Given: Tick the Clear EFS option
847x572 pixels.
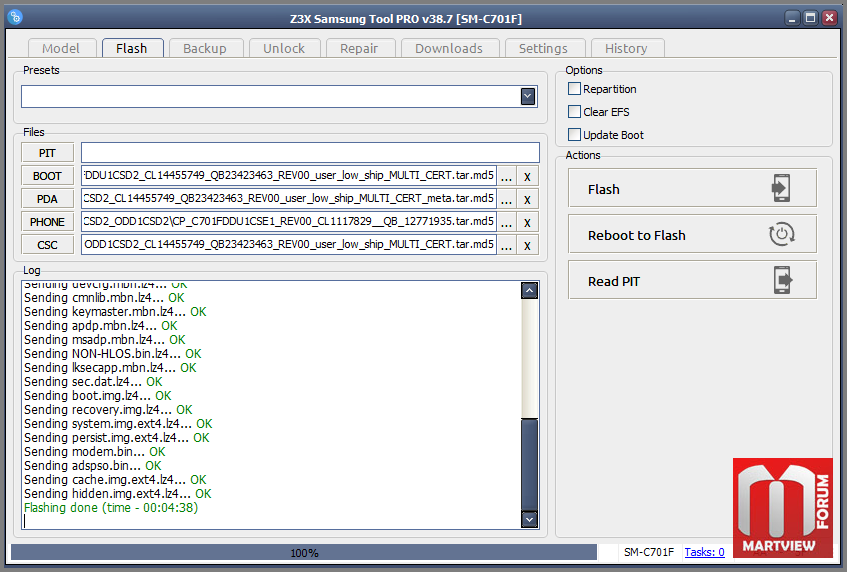Looking at the screenshot, I should coord(574,112).
